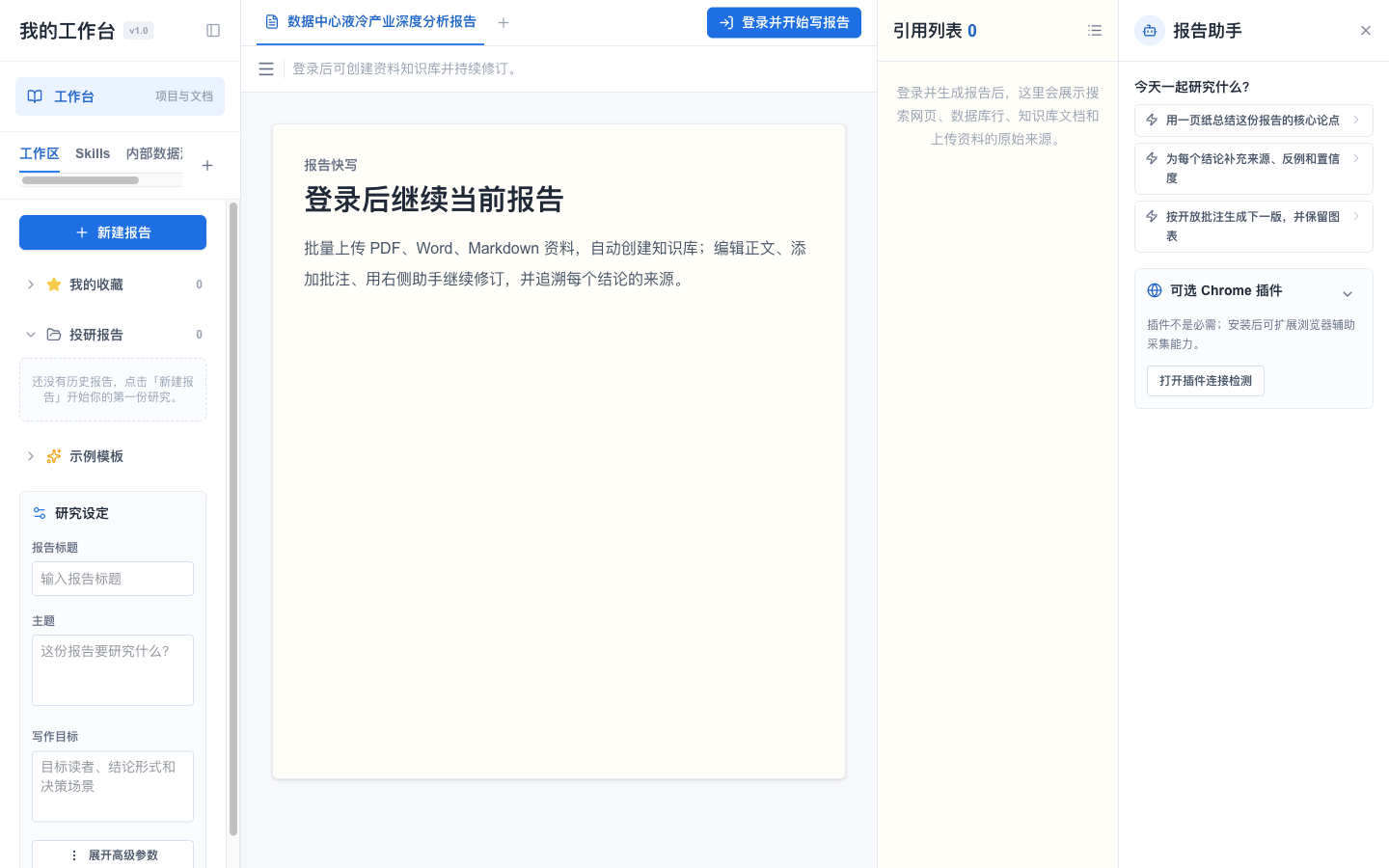Click arrow chevron on 用一页纸总结 suggestion

click(x=1356, y=120)
